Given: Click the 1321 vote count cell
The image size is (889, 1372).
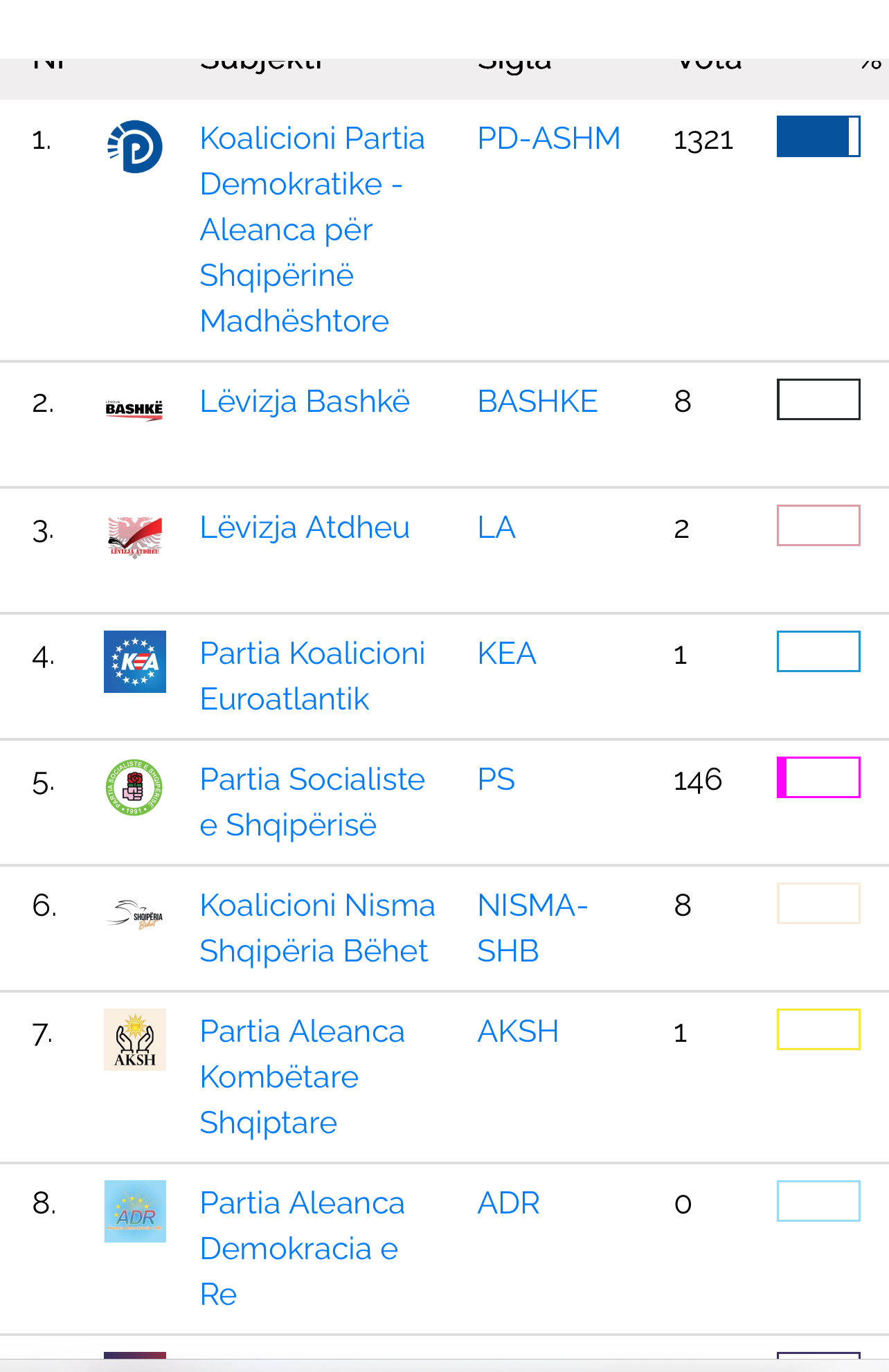Looking at the screenshot, I should click(703, 140).
